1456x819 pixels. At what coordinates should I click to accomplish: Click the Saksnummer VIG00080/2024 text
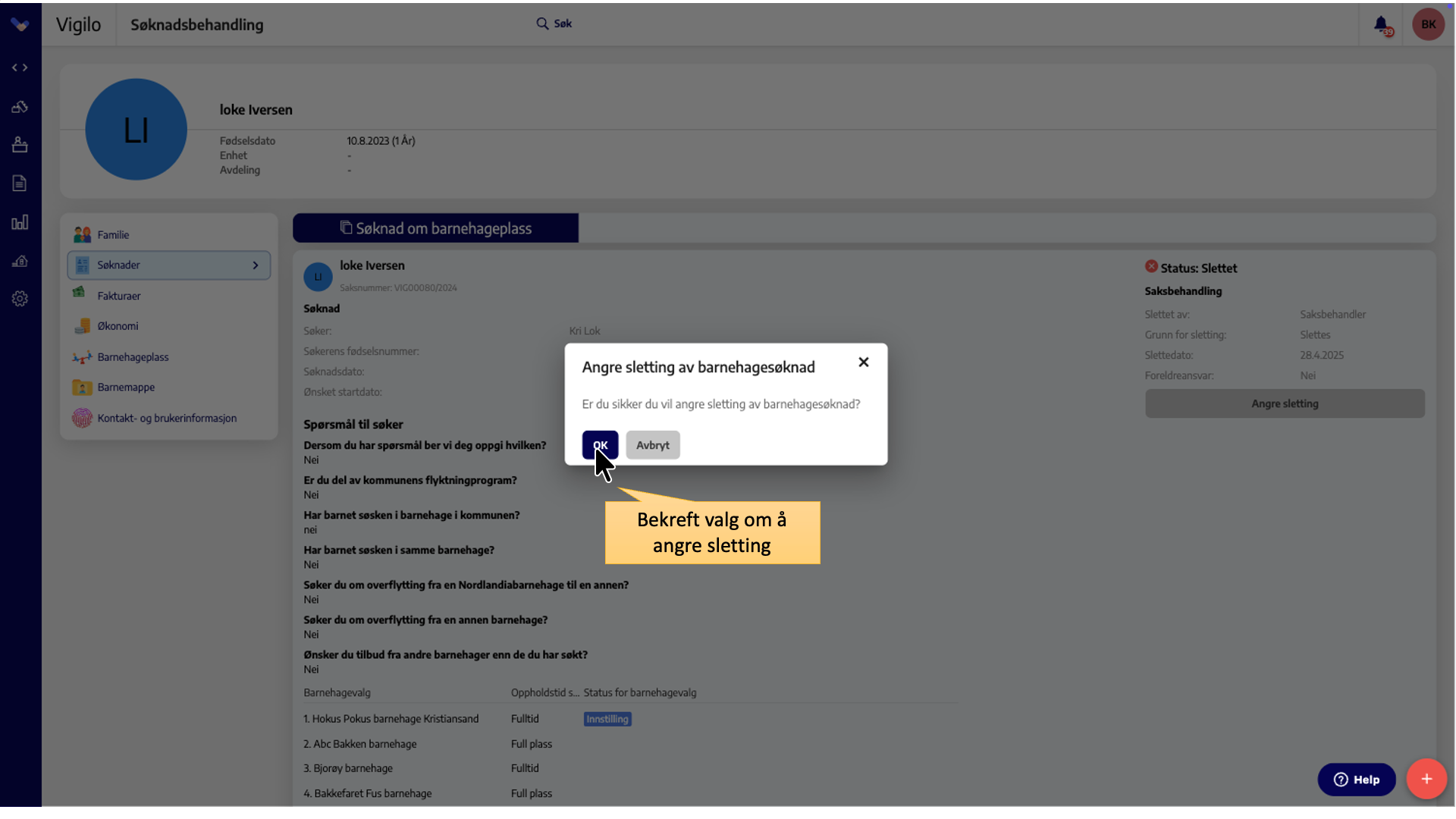(x=398, y=288)
